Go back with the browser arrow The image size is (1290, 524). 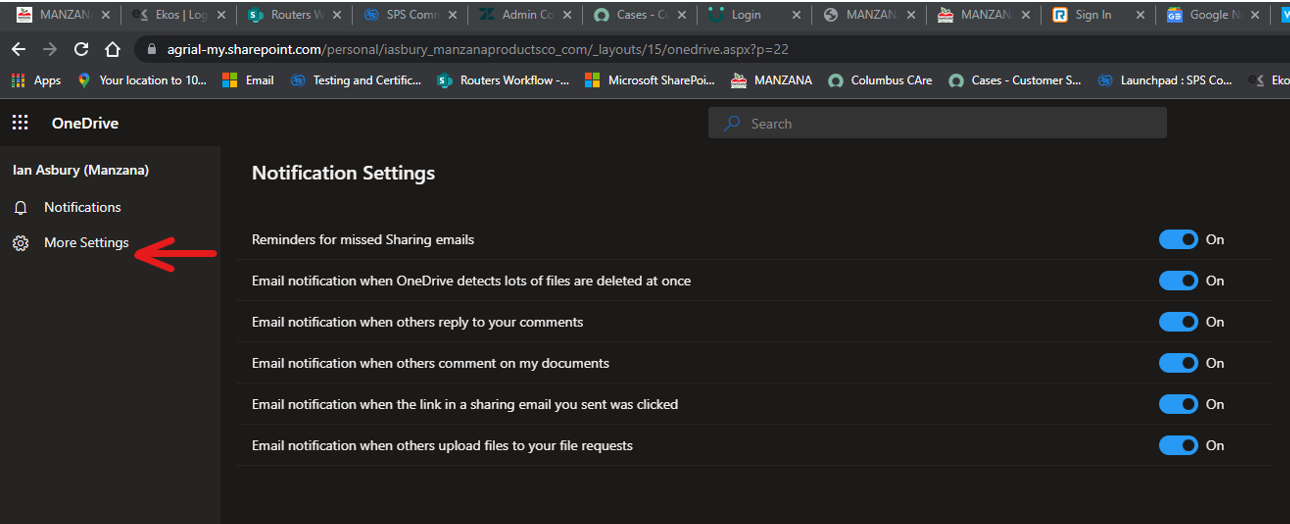(18, 49)
